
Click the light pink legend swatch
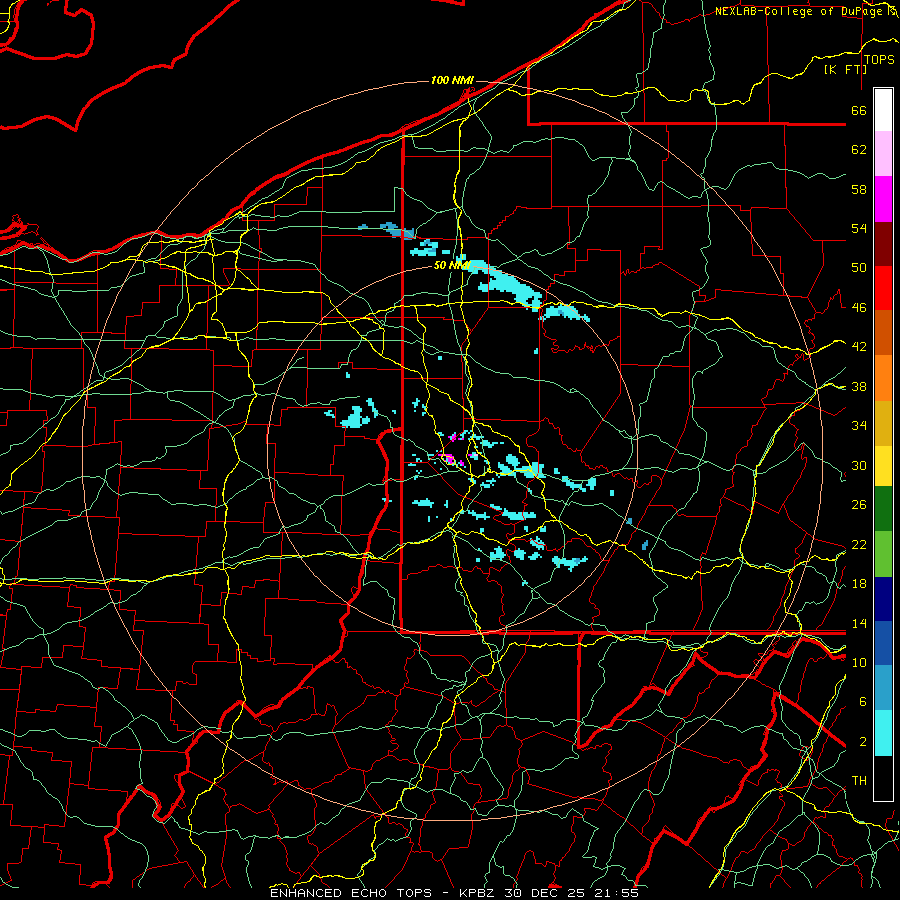[883, 154]
